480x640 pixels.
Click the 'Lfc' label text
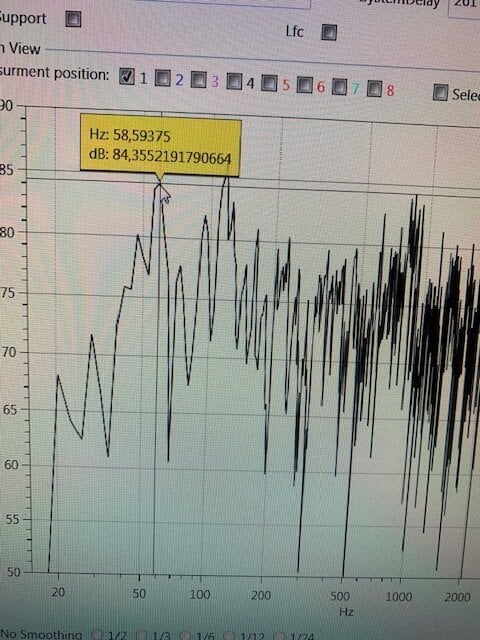(295, 31)
